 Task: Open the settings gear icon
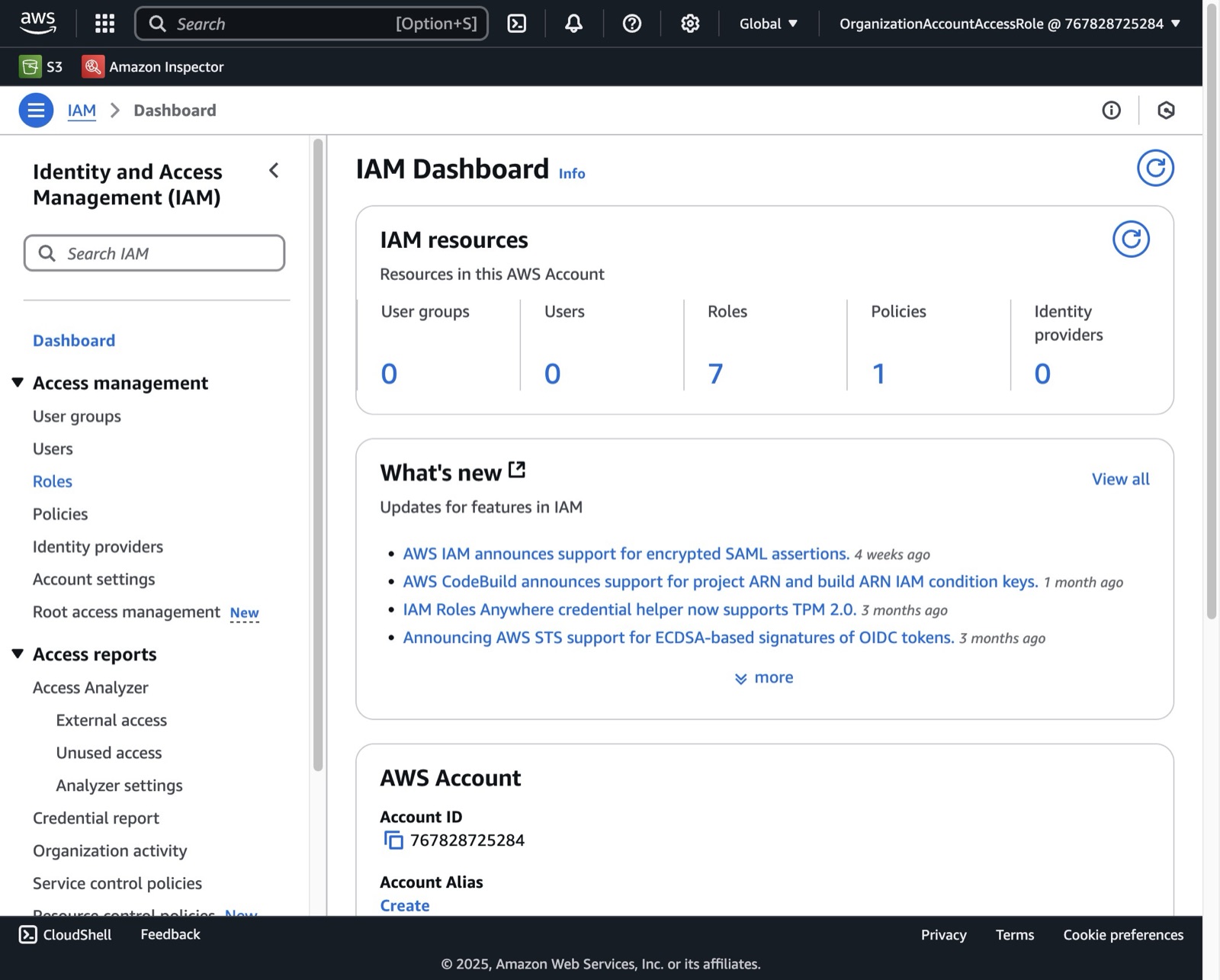coord(690,24)
